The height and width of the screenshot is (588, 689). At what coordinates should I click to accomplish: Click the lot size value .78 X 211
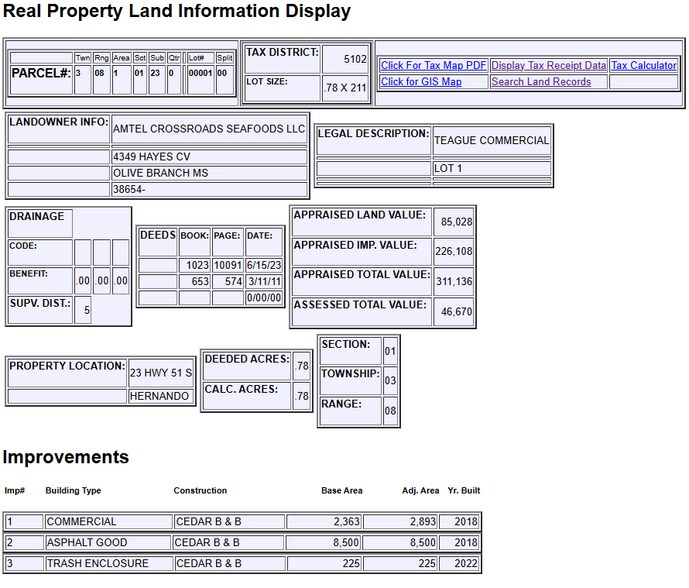346,88
